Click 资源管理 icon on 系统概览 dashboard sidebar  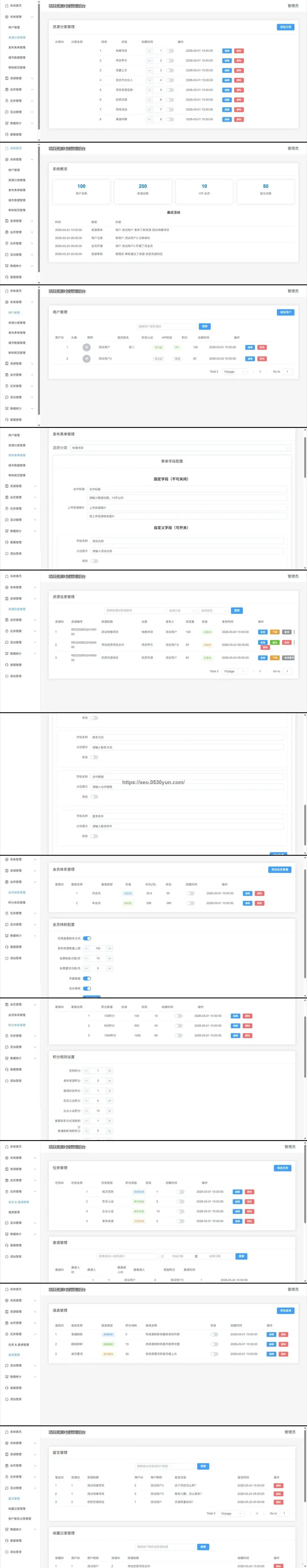7,221
